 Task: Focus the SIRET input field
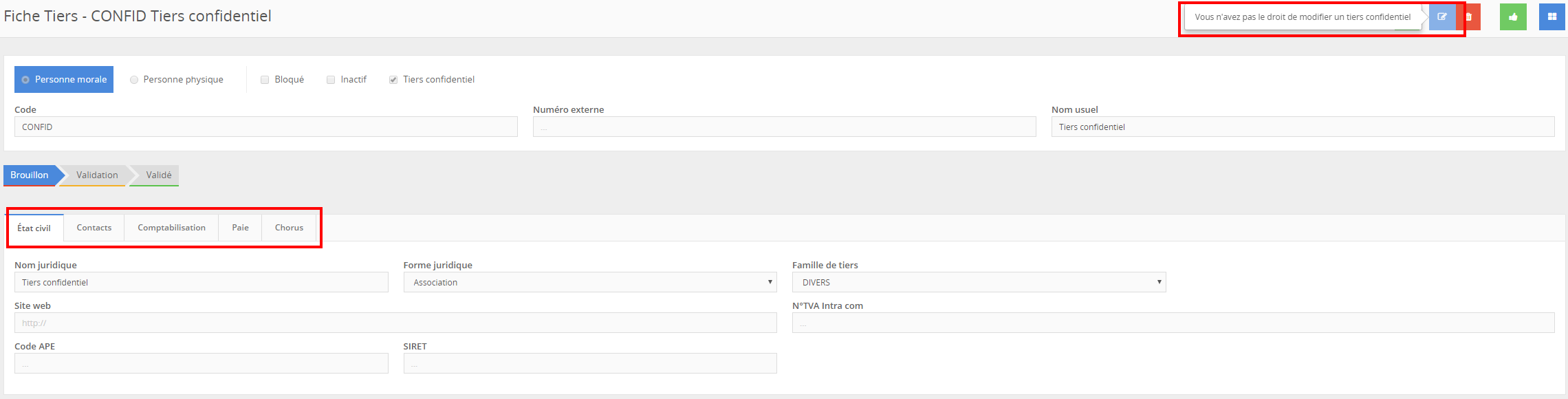[x=589, y=363]
